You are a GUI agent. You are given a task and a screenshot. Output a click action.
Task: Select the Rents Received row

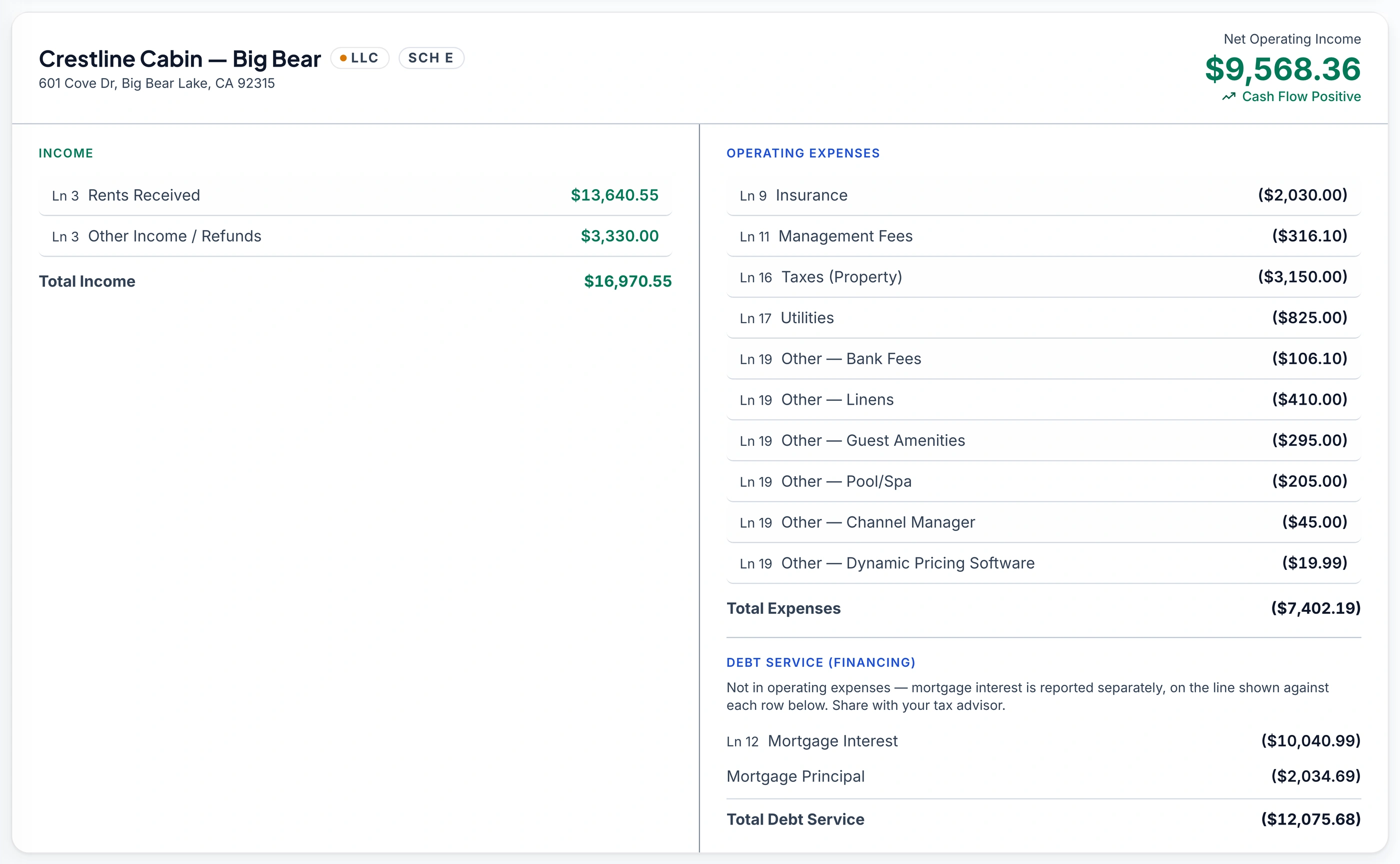pos(355,196)
